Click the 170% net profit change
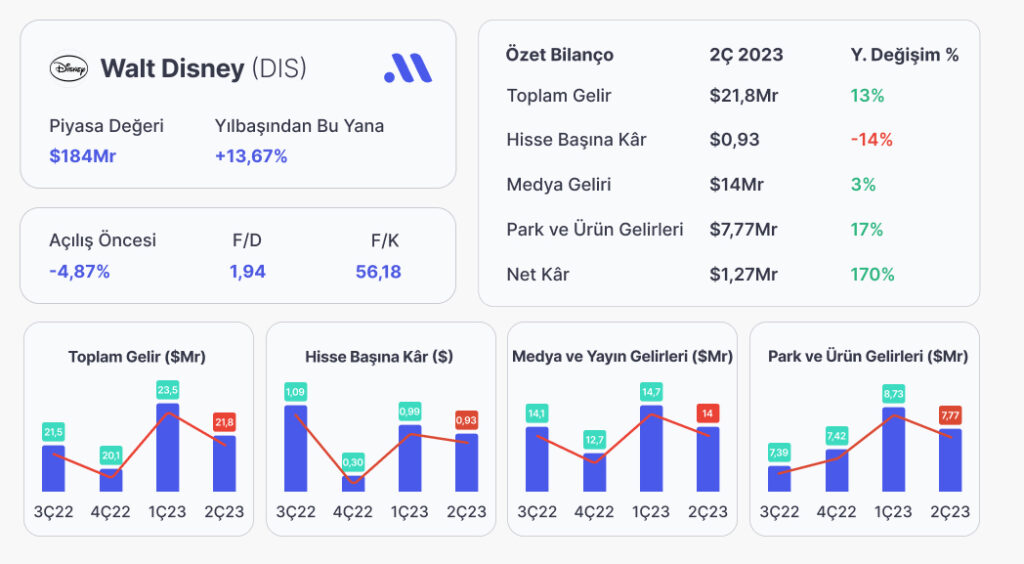The image size is (1024, 564). tap(872, 274)
